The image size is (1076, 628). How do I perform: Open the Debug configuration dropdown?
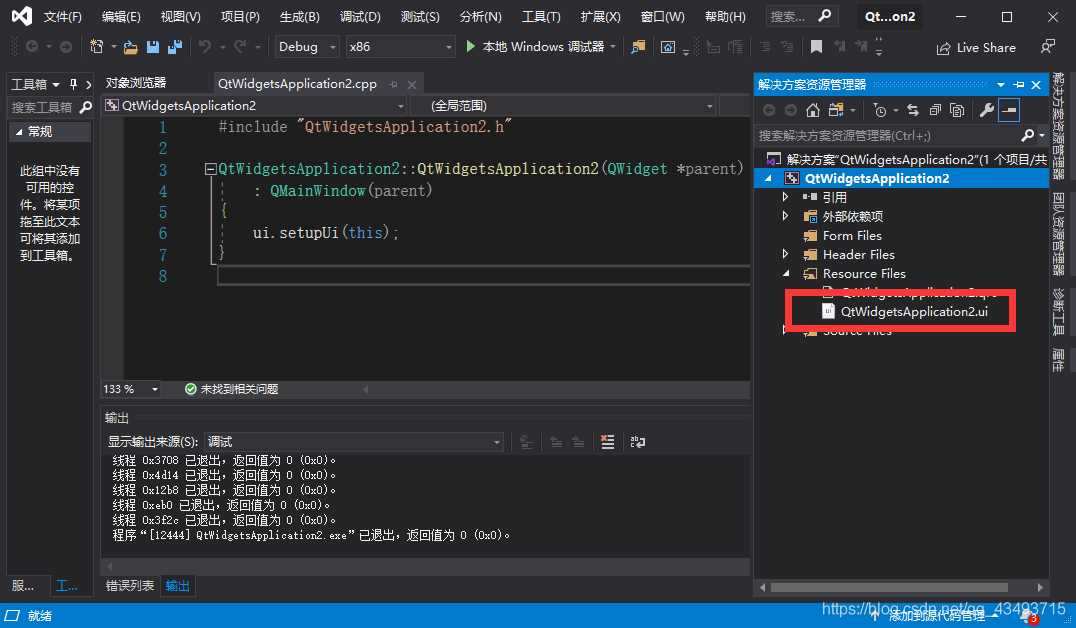(307, 47)
